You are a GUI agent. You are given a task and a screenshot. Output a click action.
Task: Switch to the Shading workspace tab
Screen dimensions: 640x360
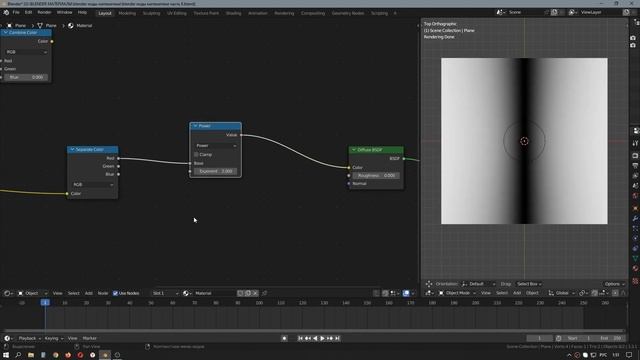point(233,13)
